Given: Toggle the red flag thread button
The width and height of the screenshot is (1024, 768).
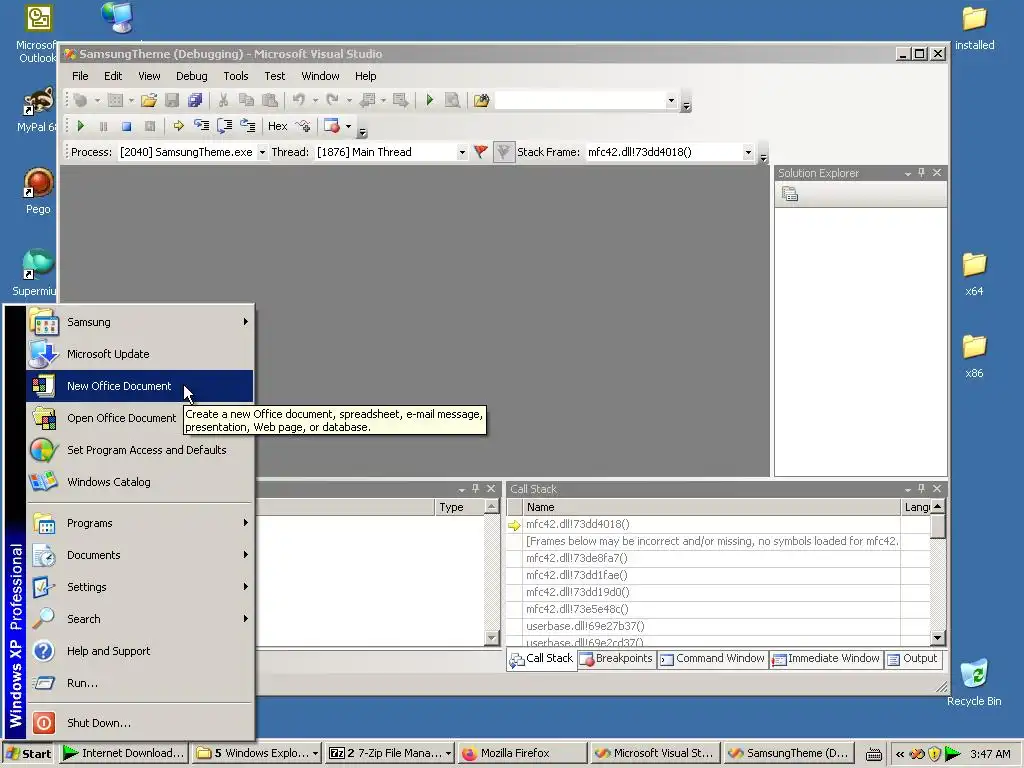Looking at the screenshot, I should click(481, 152).
